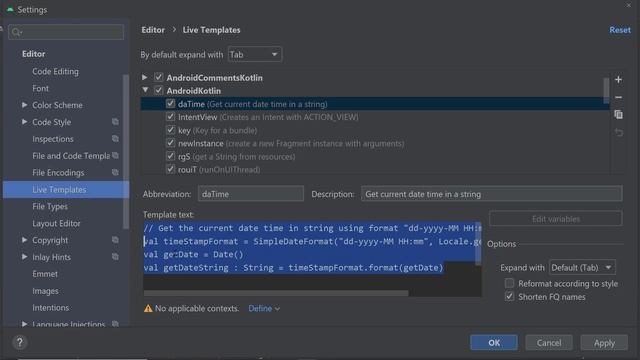Open Emmet settings page

[x=45, y=274]
